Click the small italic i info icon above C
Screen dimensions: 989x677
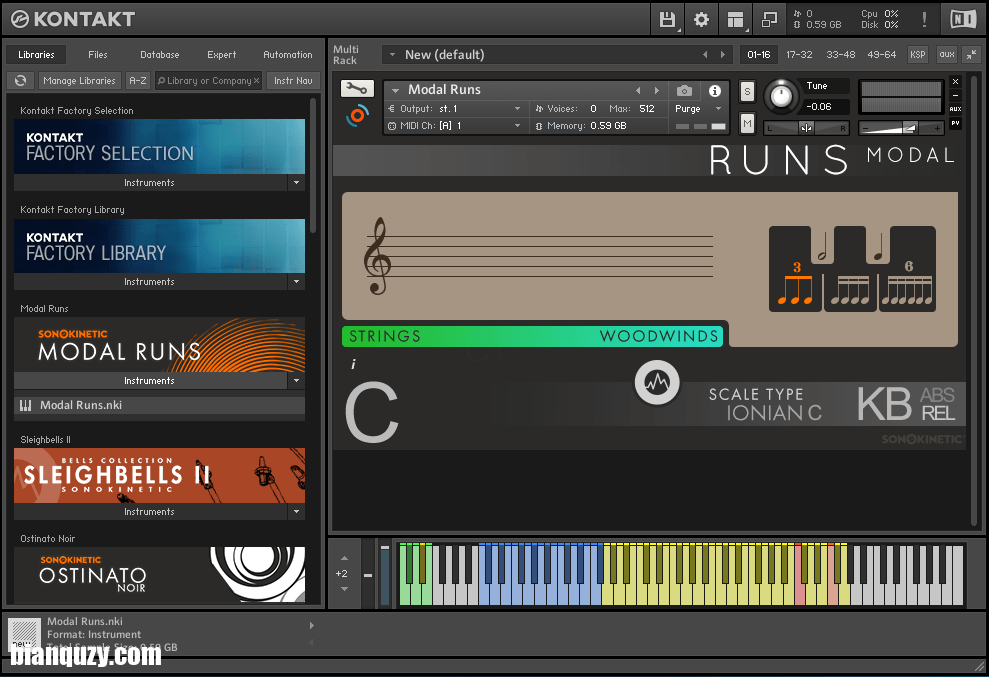point(353,364)
